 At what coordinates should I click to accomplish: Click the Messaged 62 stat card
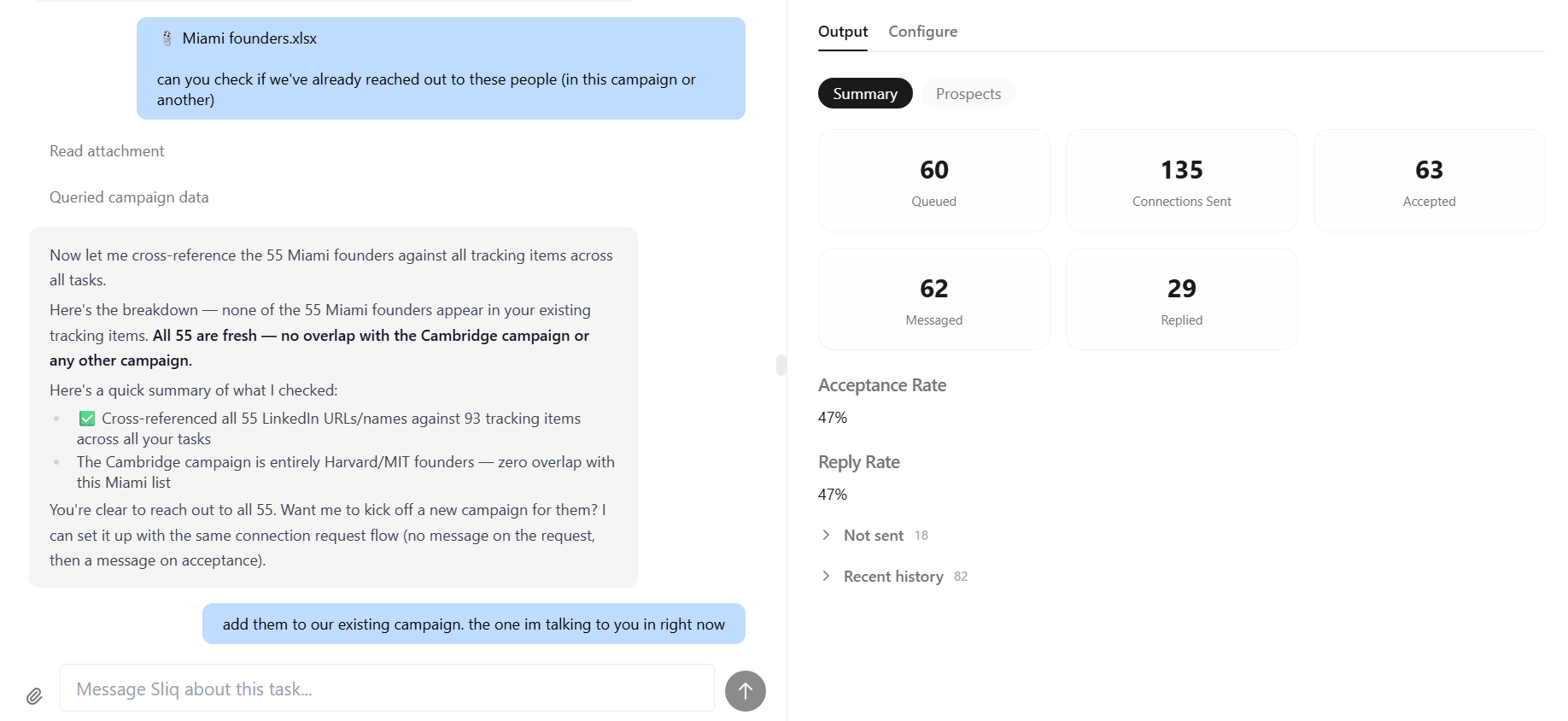933,299
